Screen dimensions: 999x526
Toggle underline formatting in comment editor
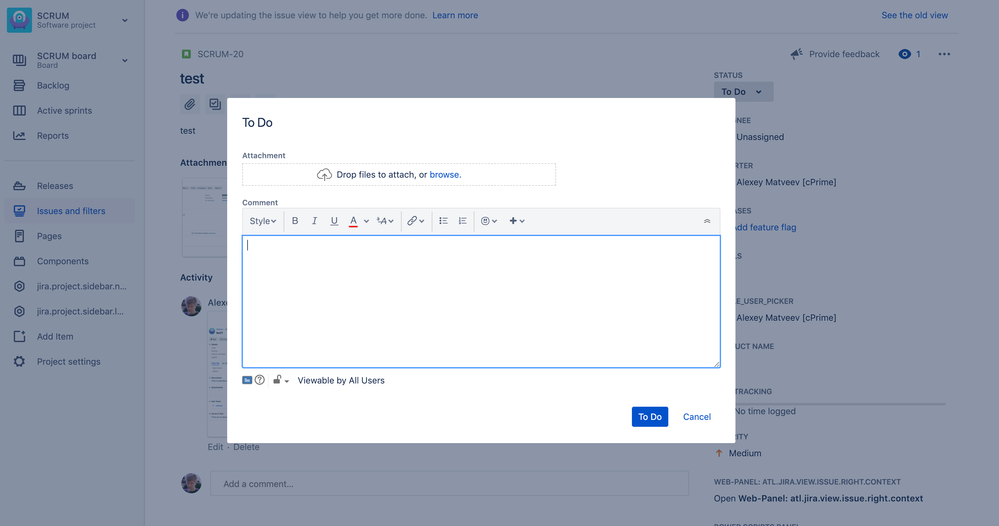coord(334,221)
